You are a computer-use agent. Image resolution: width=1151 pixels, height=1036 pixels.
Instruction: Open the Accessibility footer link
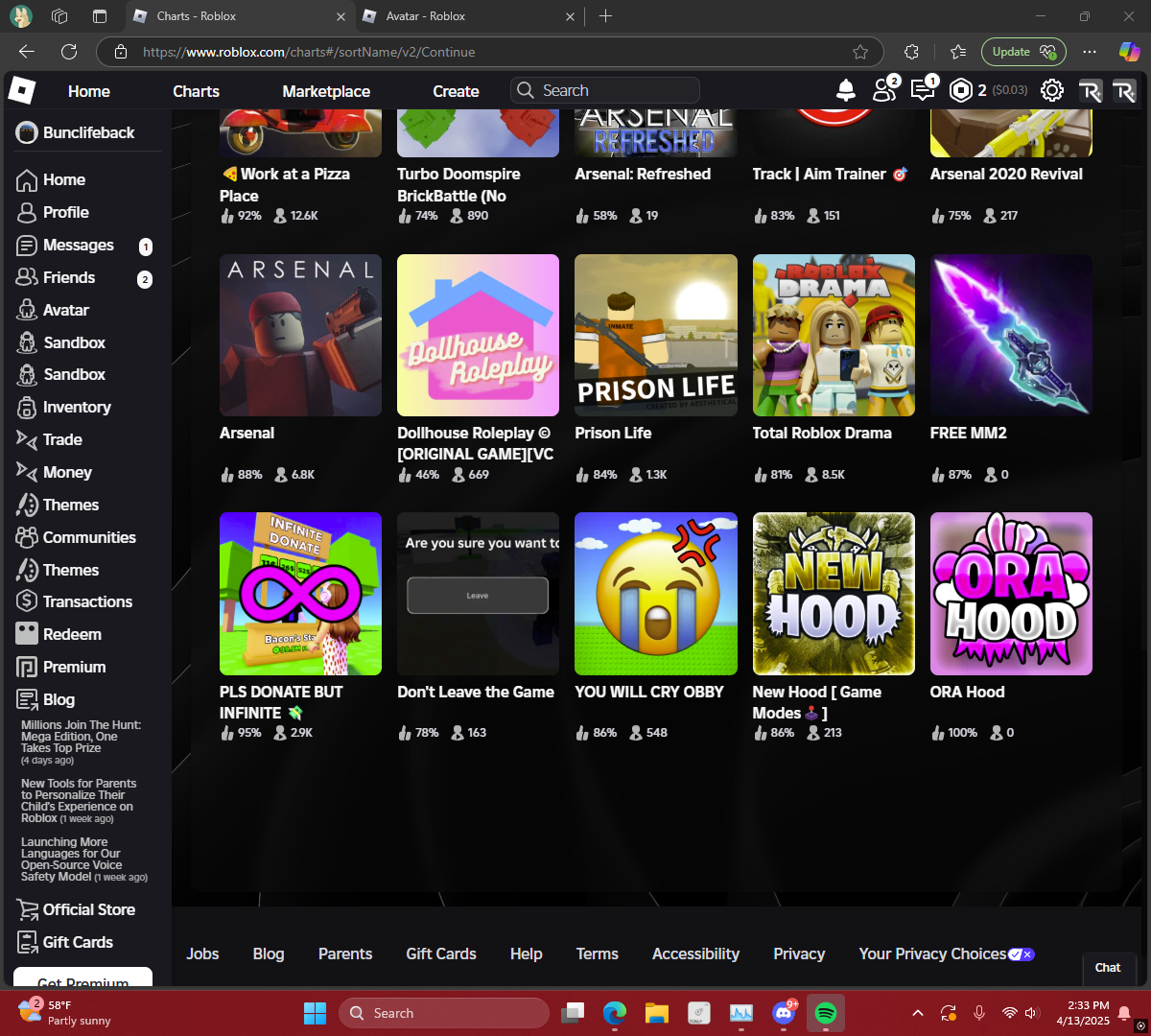point(696,954)
